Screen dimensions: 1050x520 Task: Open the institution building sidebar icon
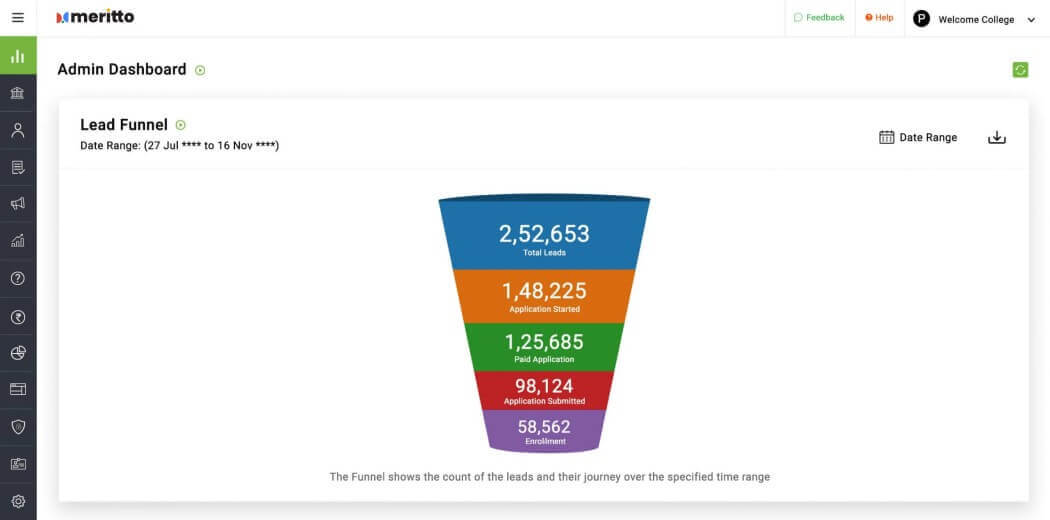pyautogui.click(x=18, y=93)
